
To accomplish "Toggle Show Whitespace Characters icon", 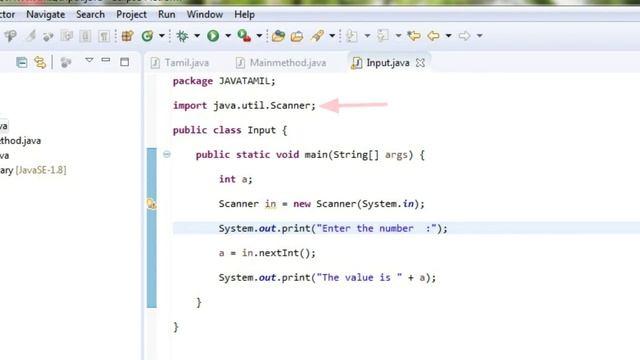I will [104, 36].
